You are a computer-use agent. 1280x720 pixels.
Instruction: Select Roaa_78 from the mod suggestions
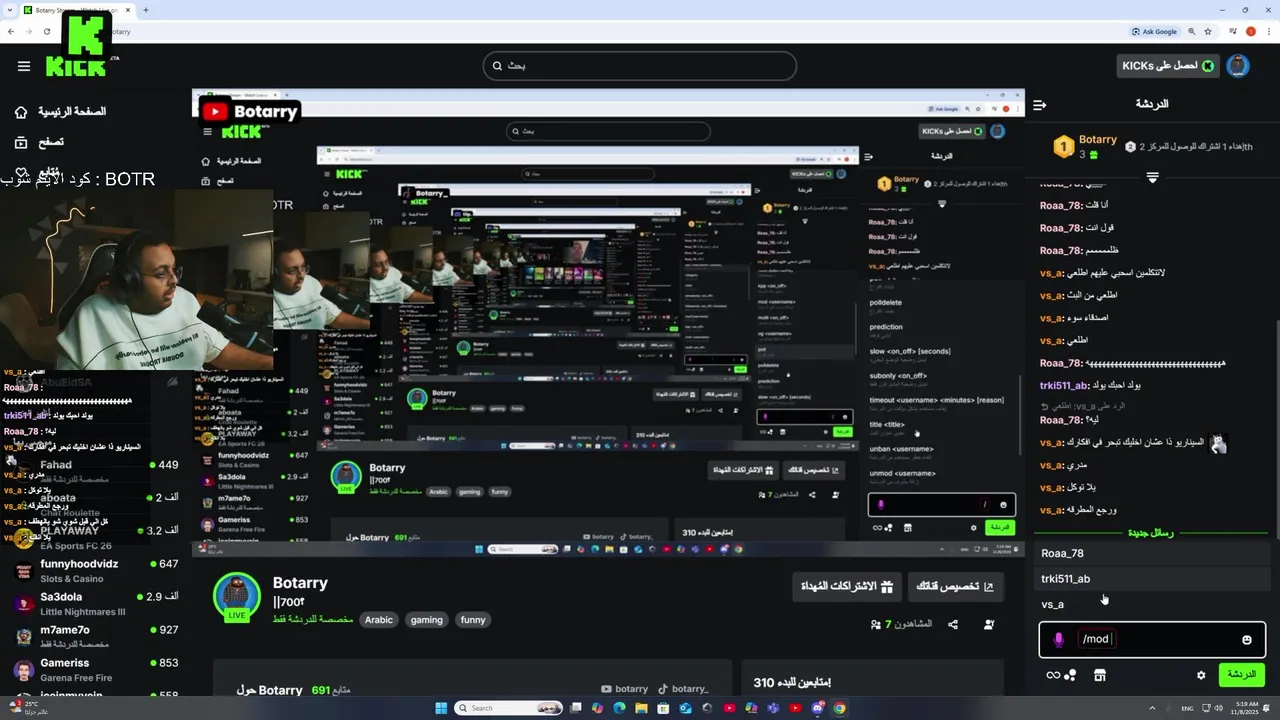[1152, 553]
